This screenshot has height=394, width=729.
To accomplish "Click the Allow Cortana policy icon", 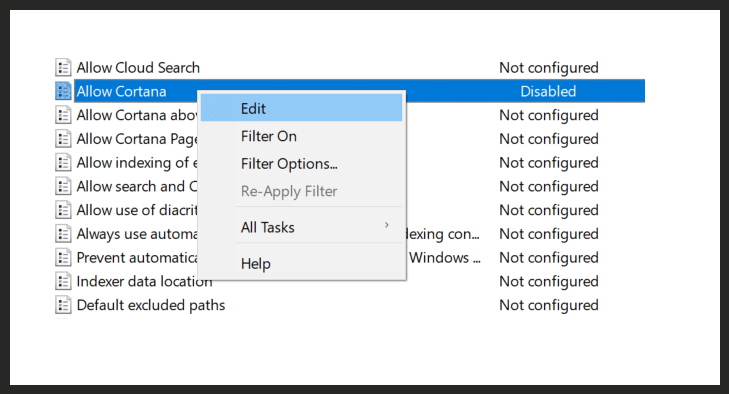I will [63, 91].
